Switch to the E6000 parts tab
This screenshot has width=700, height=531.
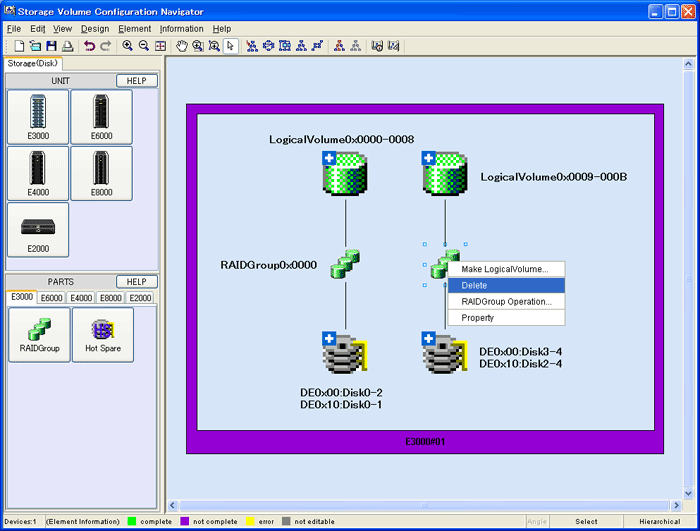coord(51,298)
